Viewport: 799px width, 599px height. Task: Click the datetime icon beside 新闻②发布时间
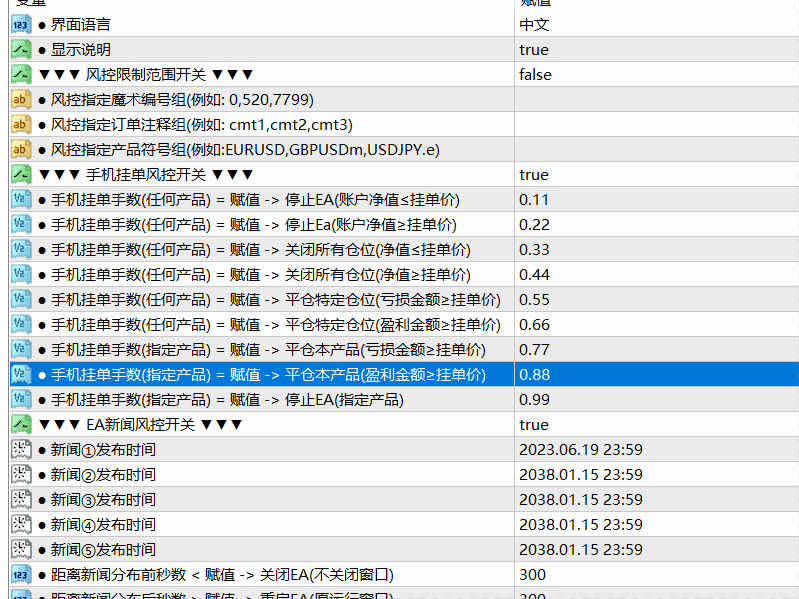coord(21,474)
